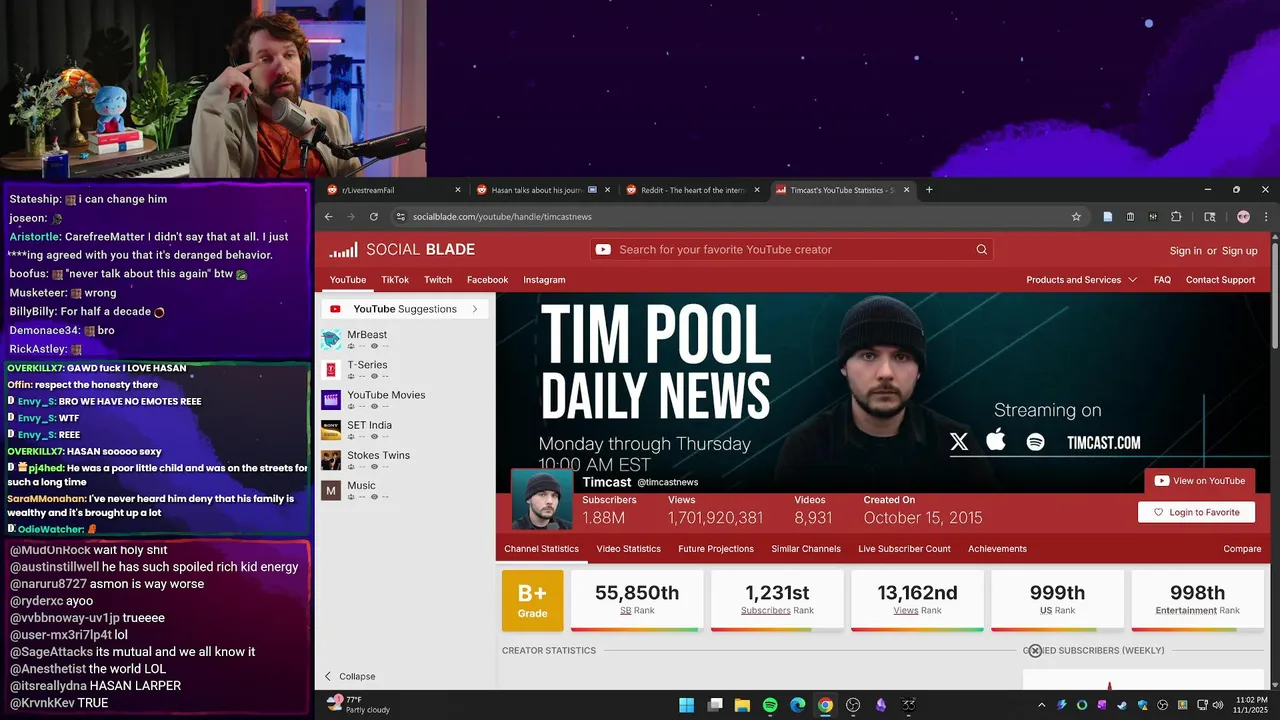
Task: Go back using the browser back arrow
Action: (x=328, y=216)
